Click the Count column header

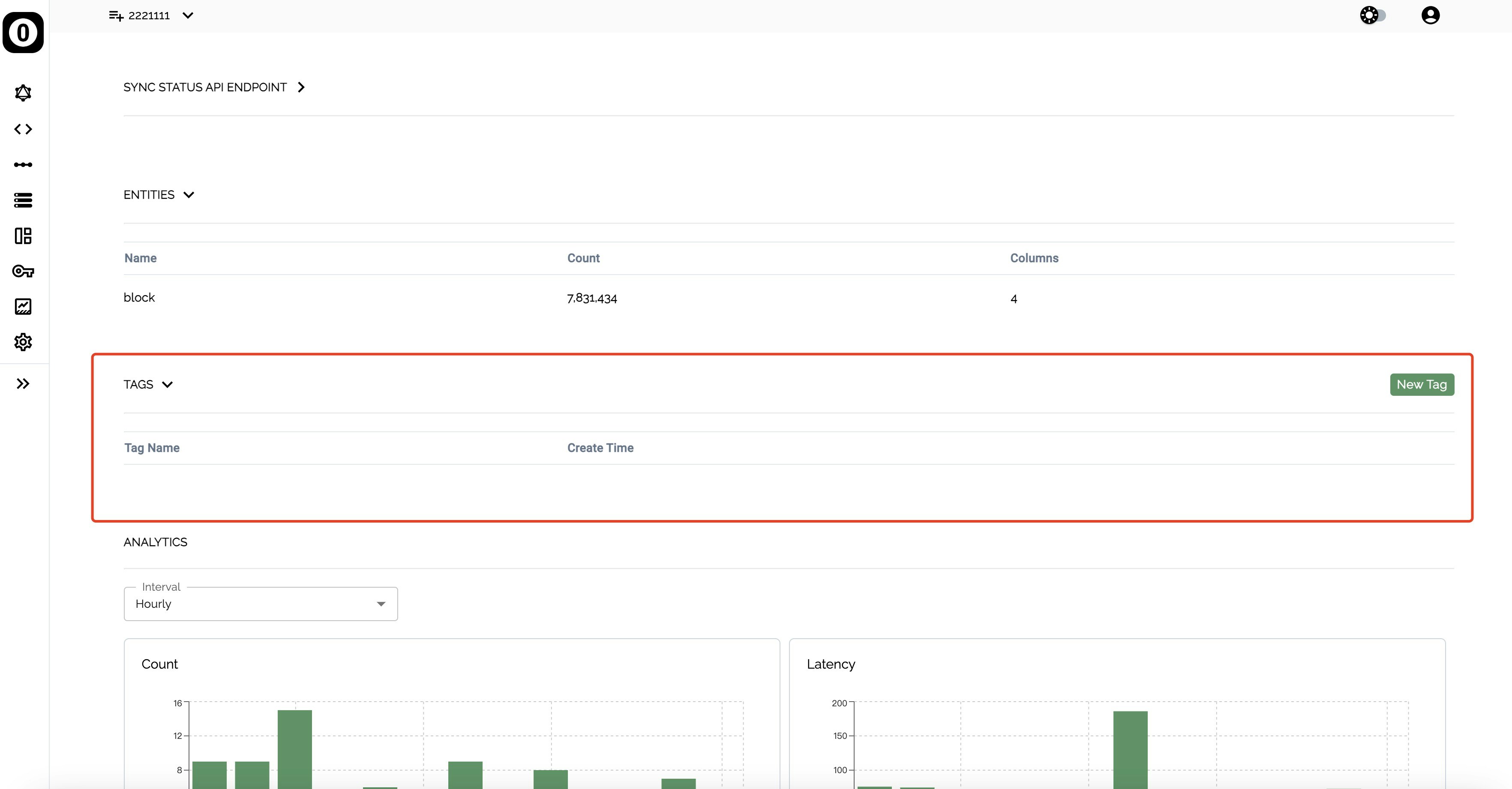[x=583, y=258]
